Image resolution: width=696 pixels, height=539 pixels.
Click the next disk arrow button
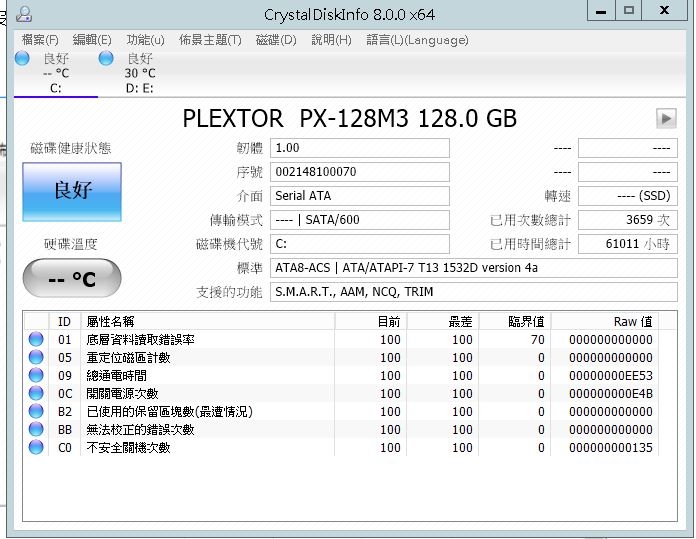[666, 119]
